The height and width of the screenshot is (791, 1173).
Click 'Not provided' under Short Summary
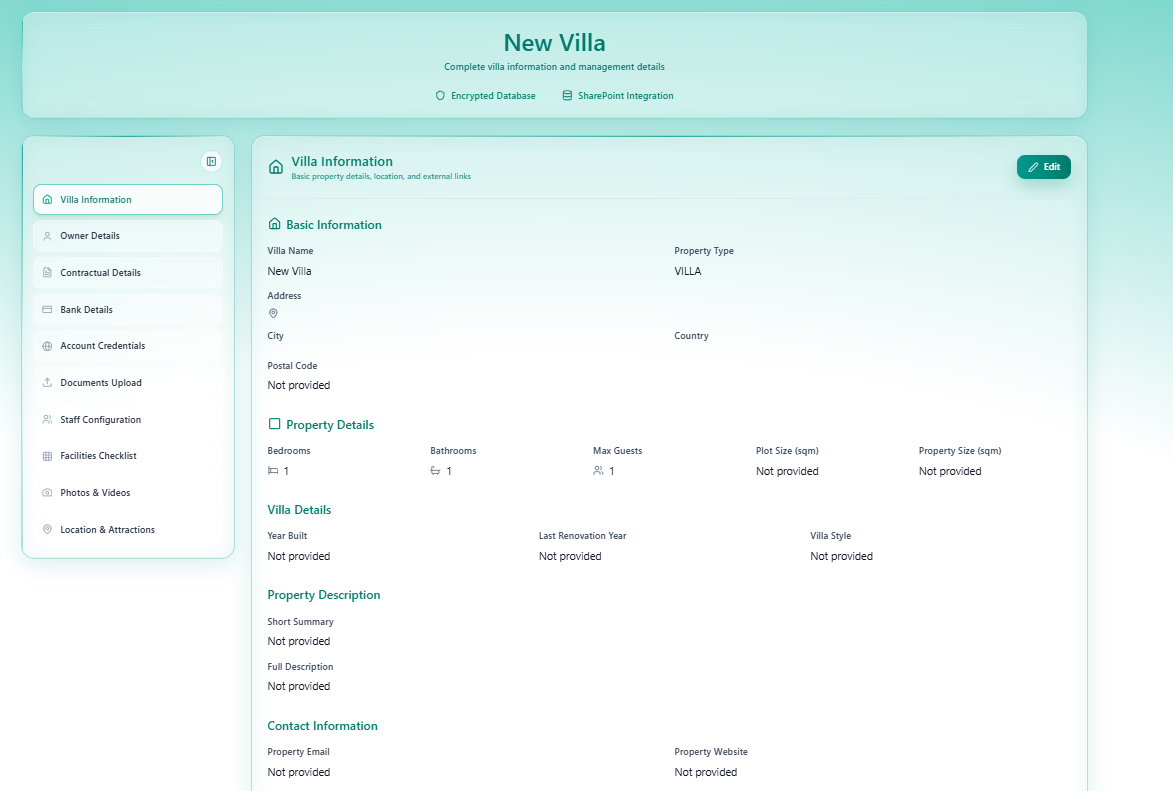[x=298, y=641]
